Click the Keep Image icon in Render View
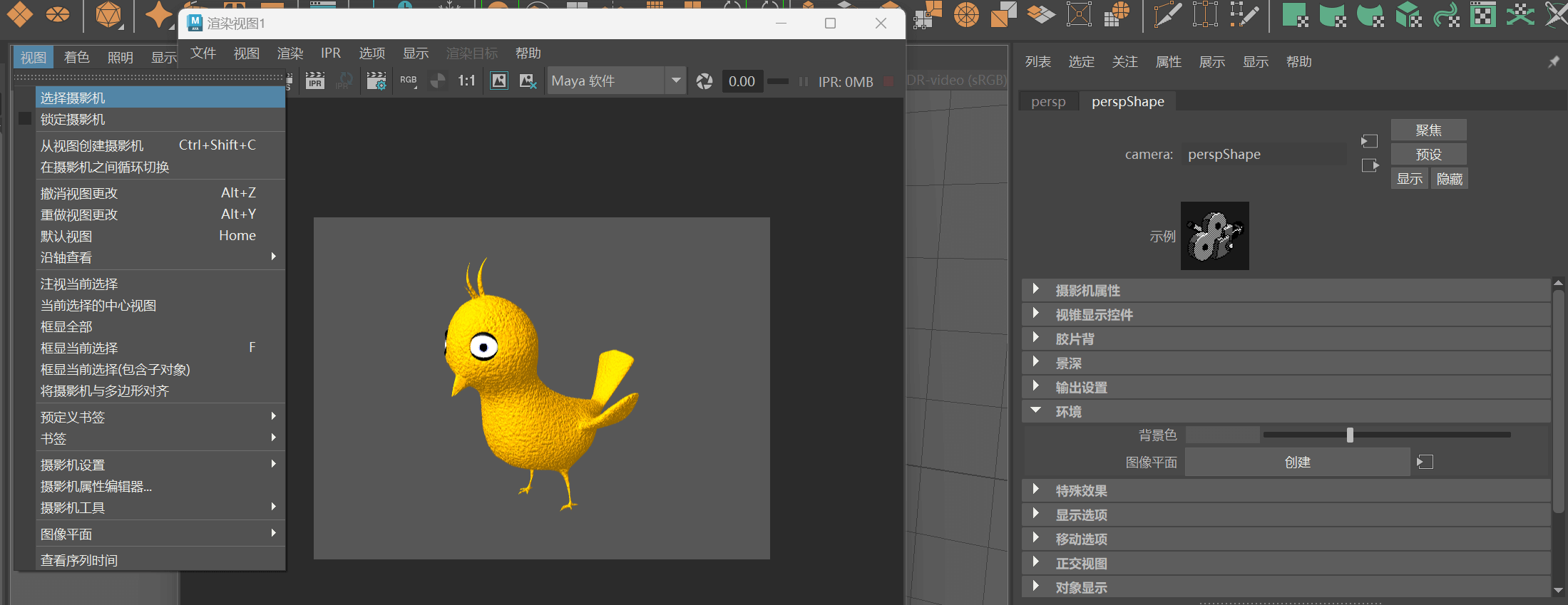This screenshot has height=605, width=1568. point(499,81)
